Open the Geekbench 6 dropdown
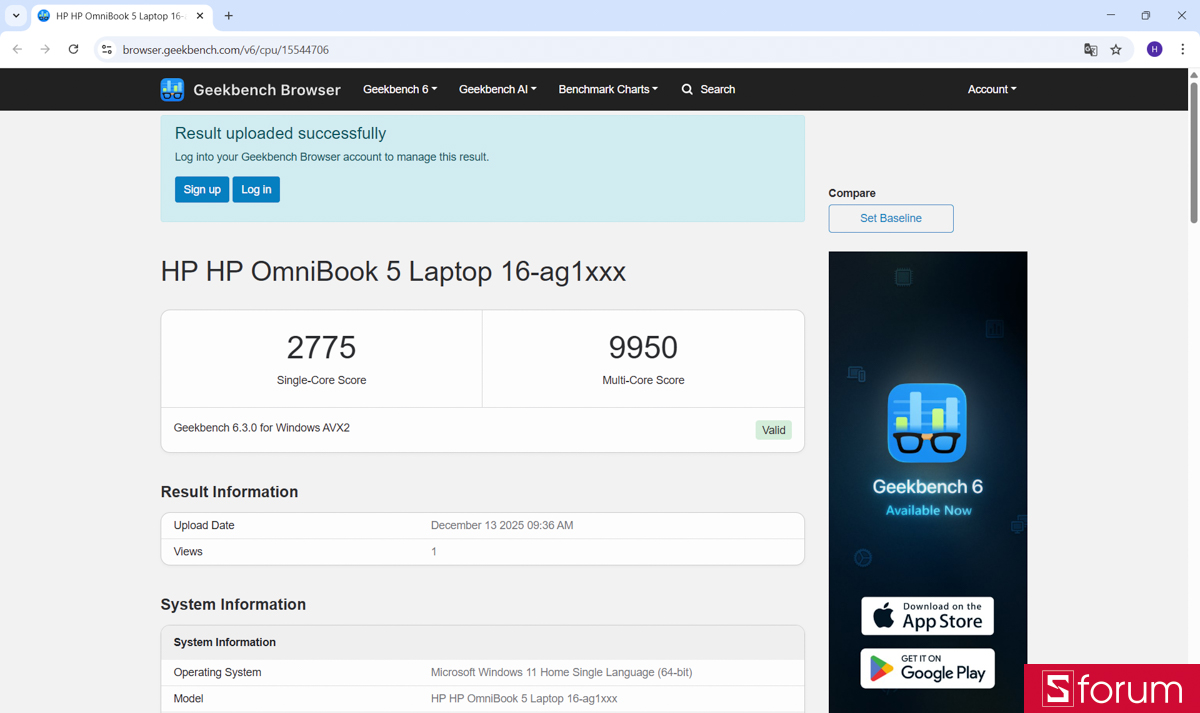The width and height of the screenshot is (1200, 713). [x=399, y=89]
